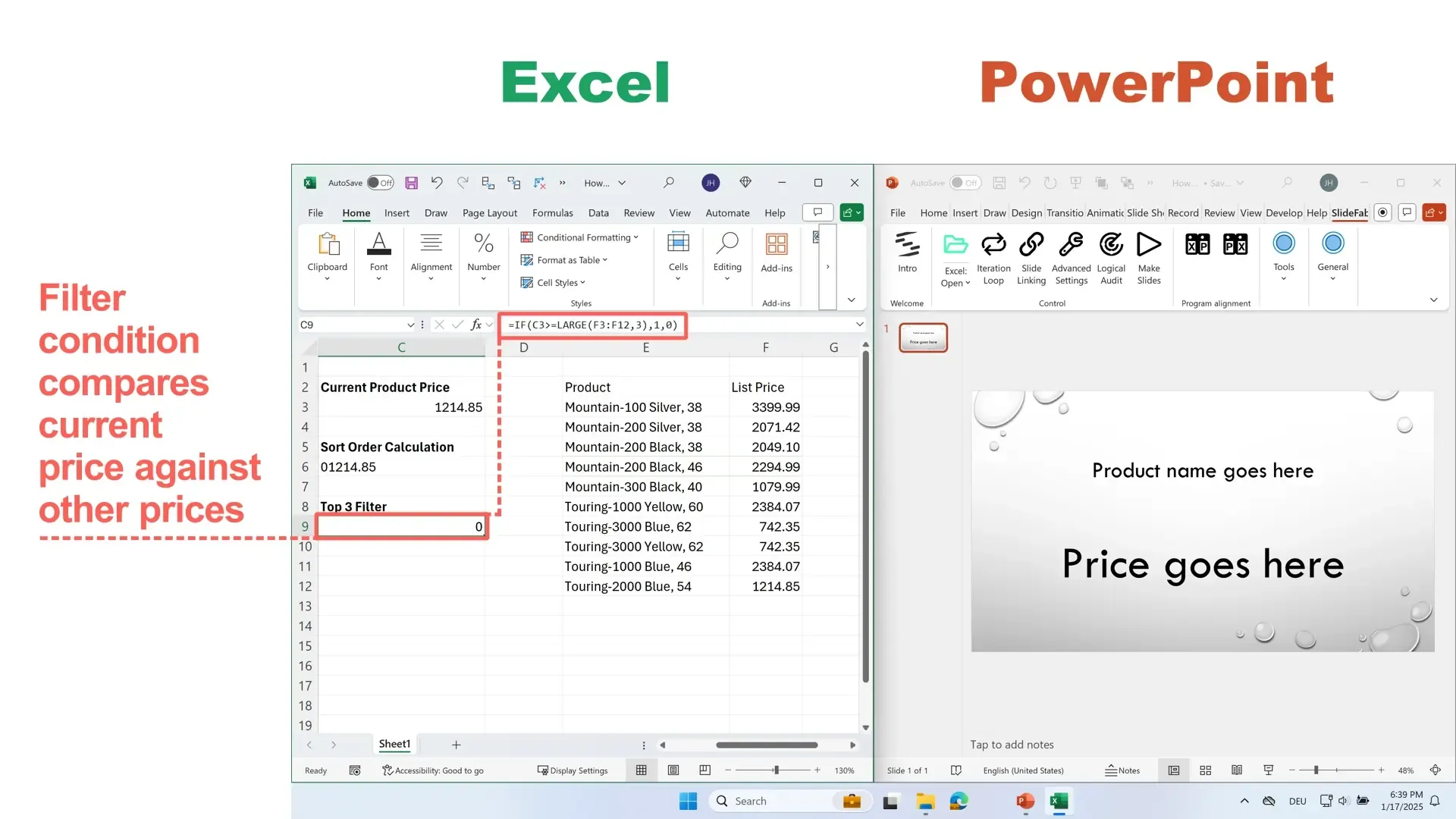Image resolution: width=1456 pixels, height=819 pixels.
Task: Adjust the PowerPoint zoom slider
Action: click(x=1316, y=770)
